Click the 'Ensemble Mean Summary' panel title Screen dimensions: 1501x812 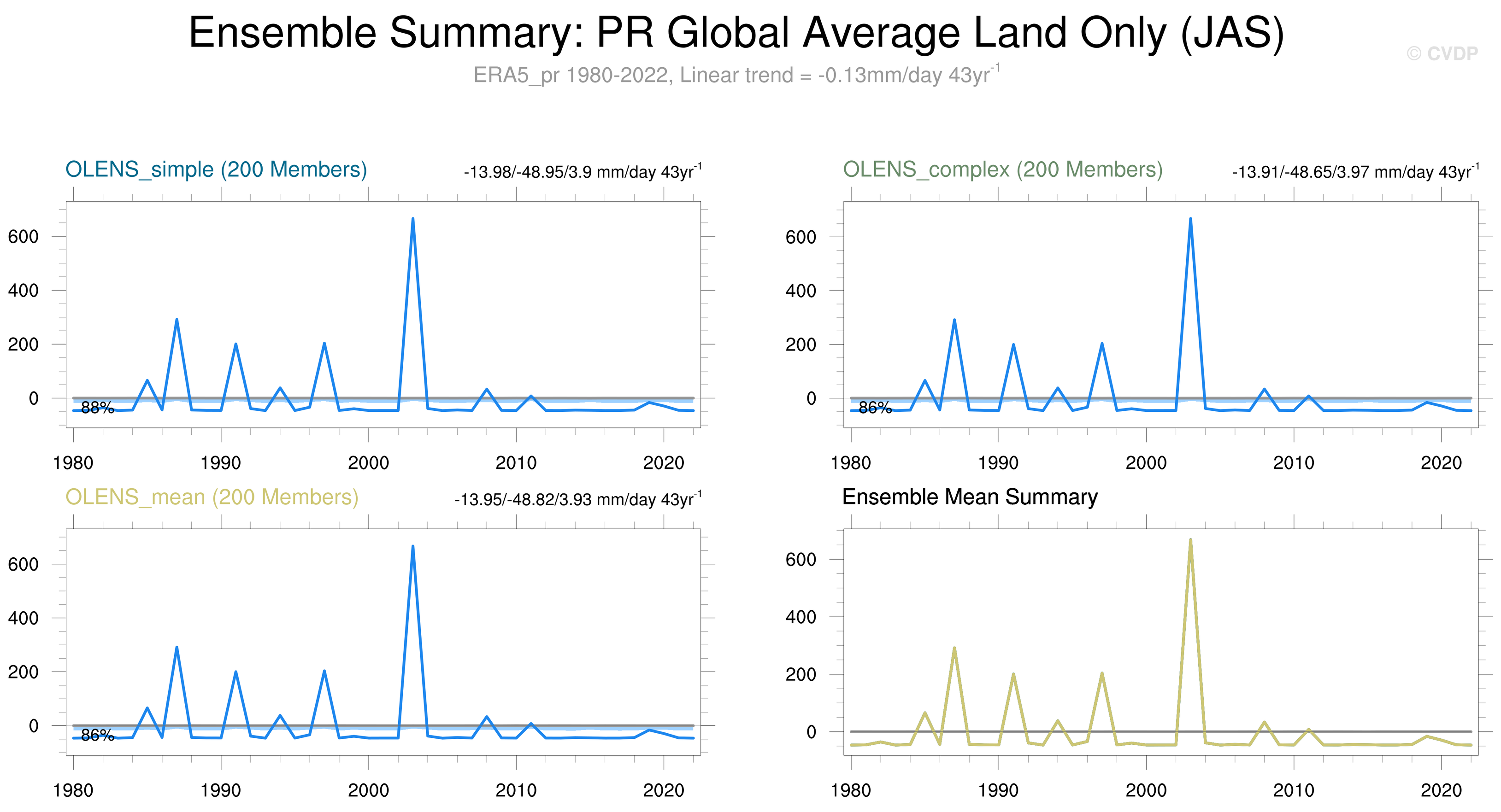tap(970, 497)
